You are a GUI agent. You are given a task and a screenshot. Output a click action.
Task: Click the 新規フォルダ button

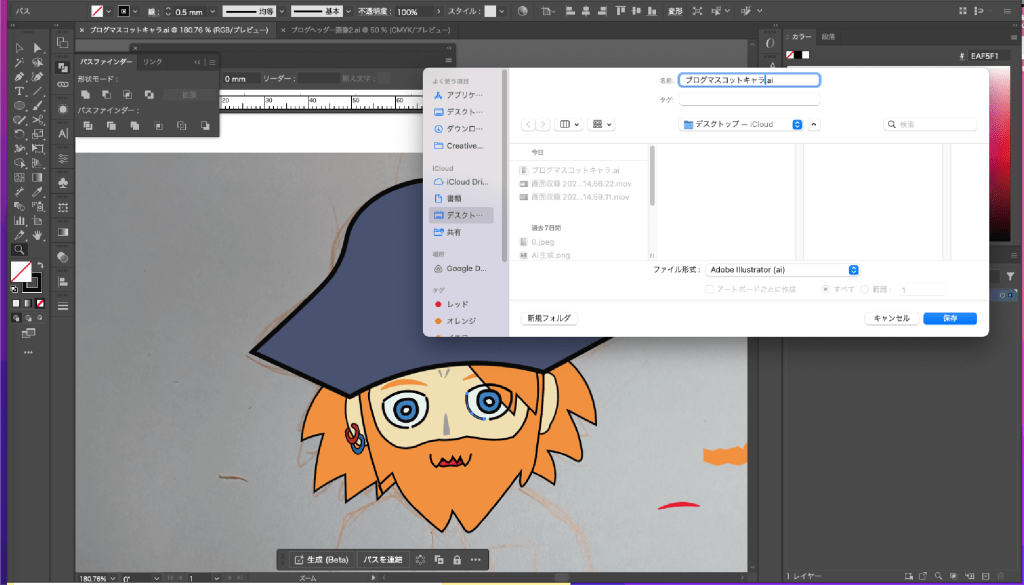(x=549, y=318)
